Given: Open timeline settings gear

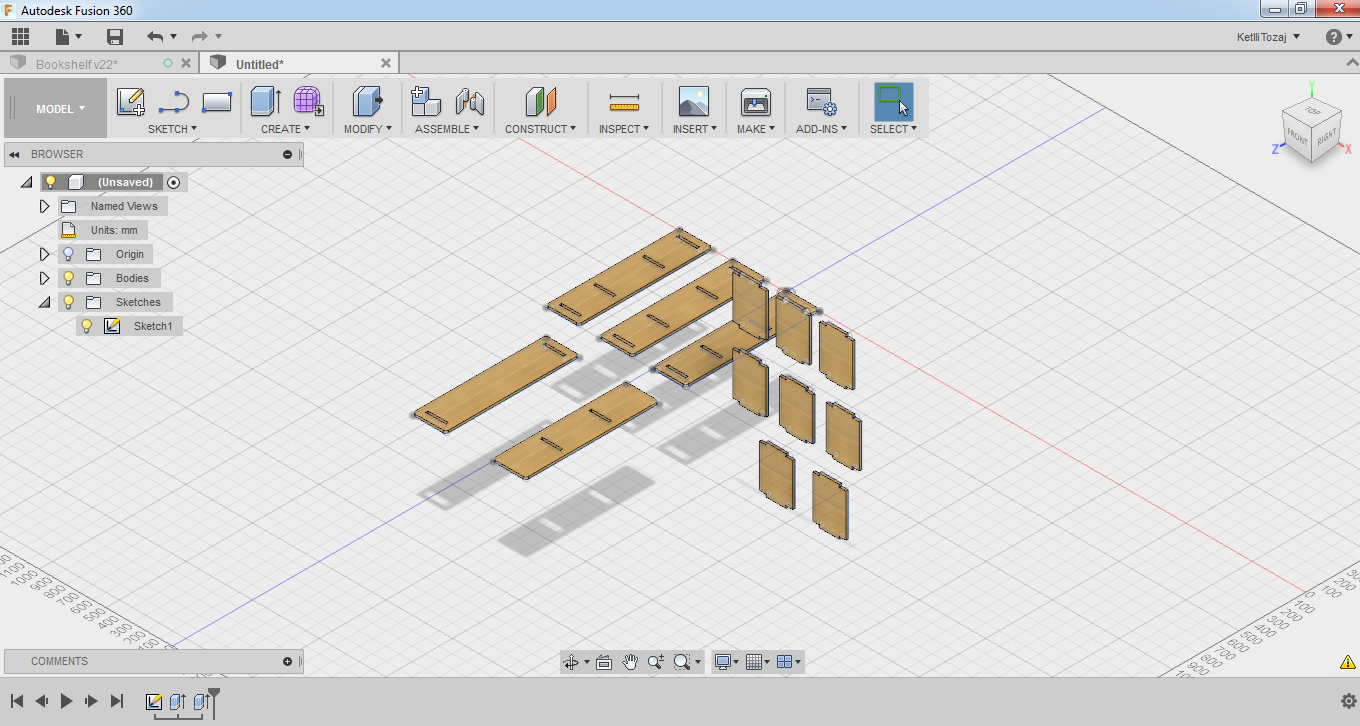Looking at the screenshot, I should 1348,701.
